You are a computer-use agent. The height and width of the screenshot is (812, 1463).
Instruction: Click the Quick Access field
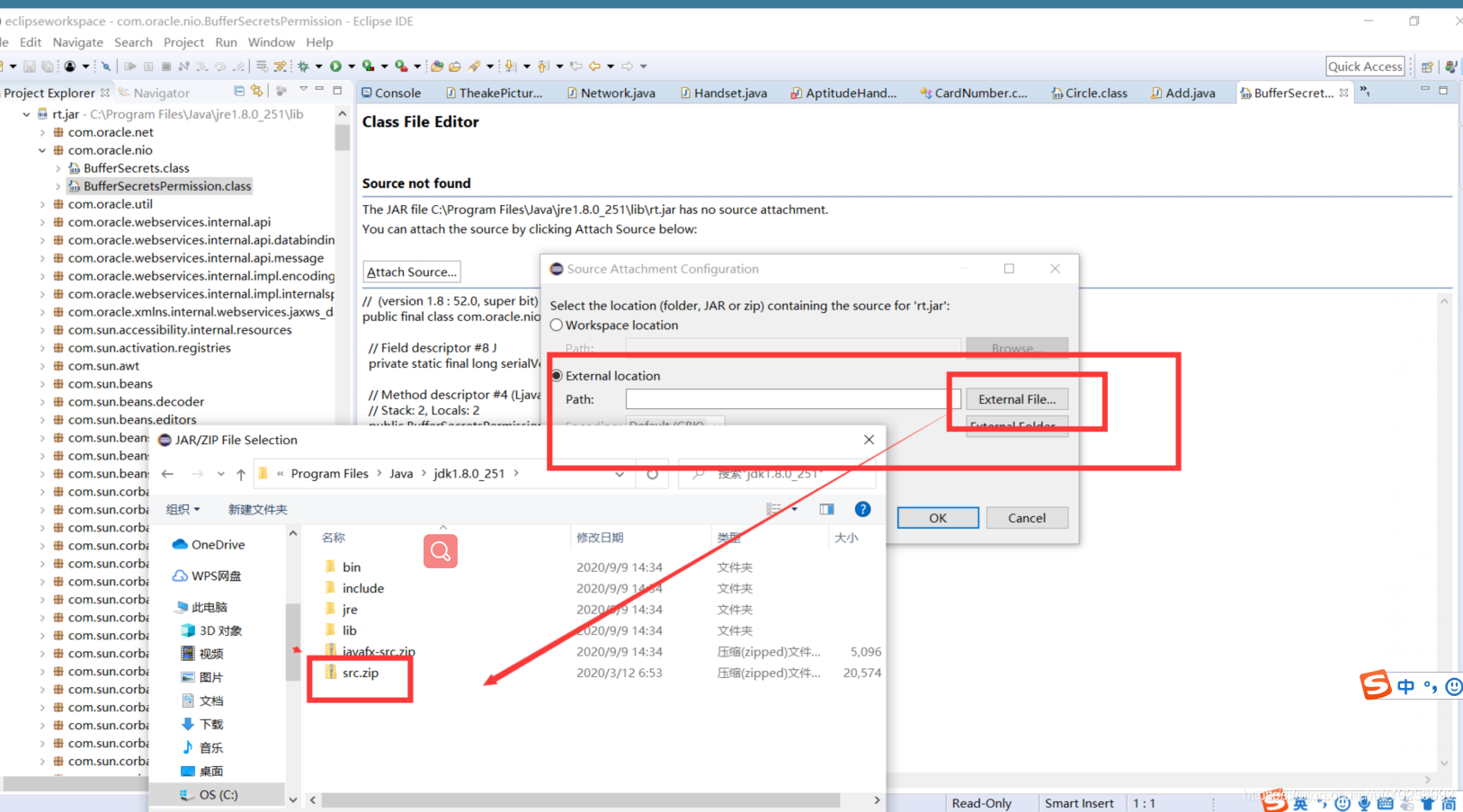pos(1365,67)
